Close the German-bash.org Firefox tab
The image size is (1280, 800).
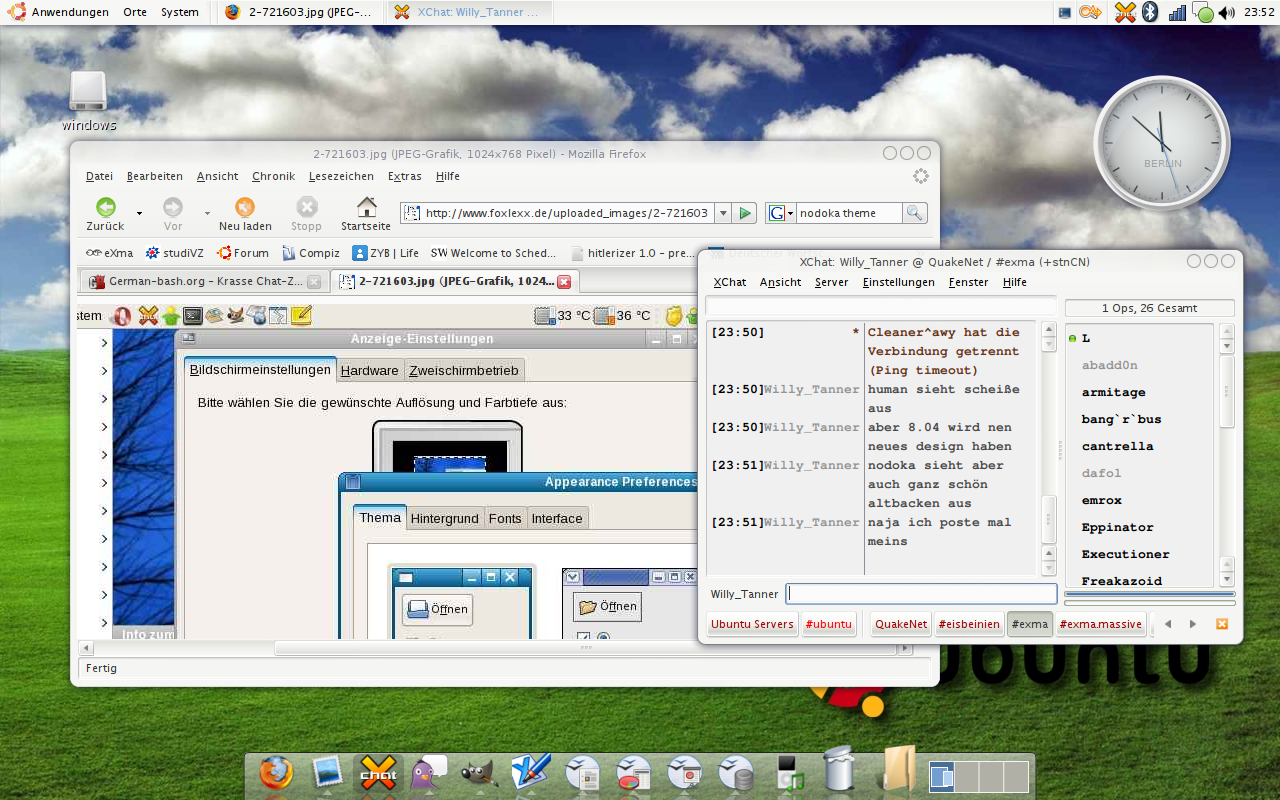tap(314, 282)
